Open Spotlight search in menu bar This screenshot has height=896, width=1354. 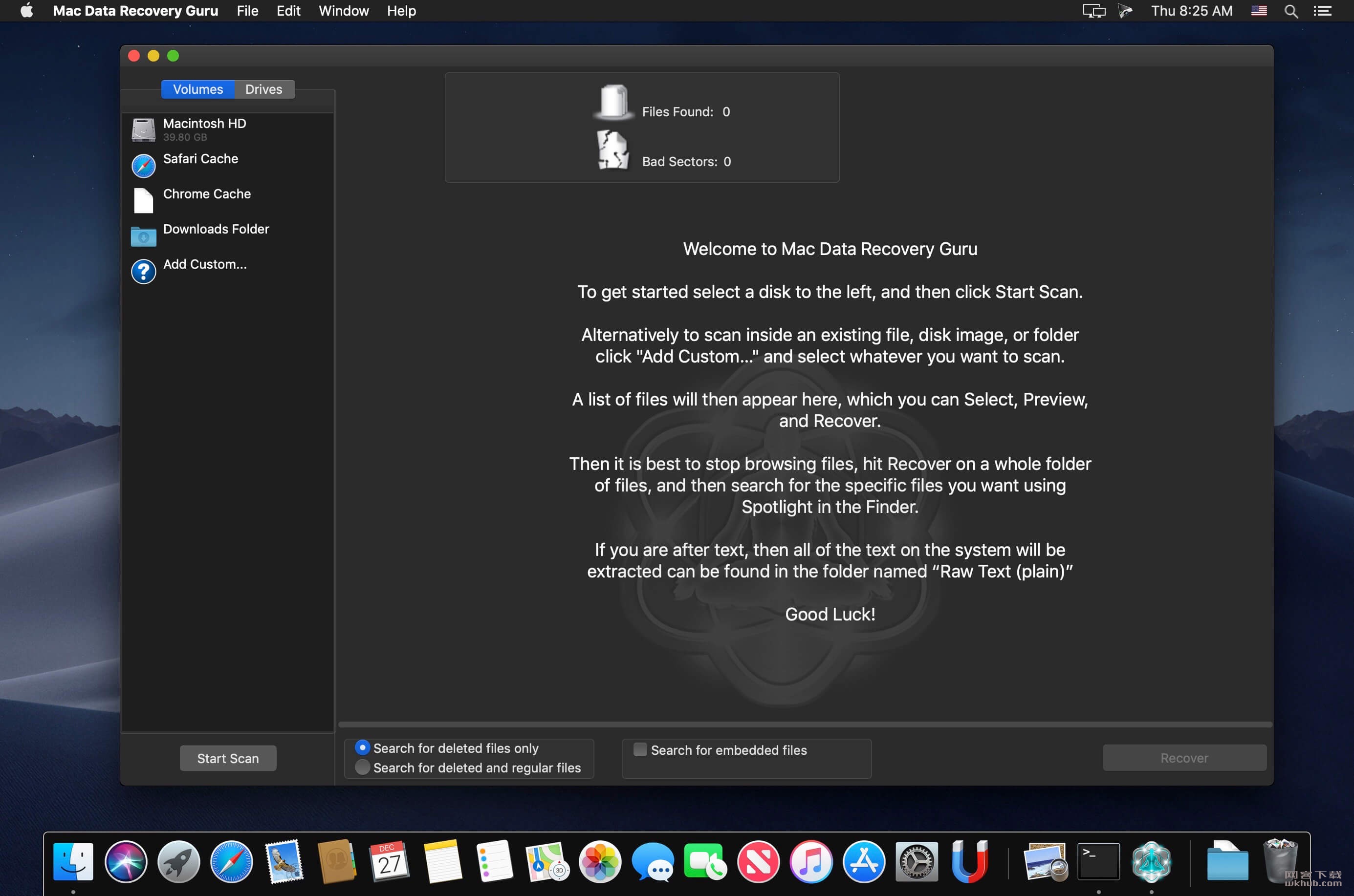(1290, 11)
